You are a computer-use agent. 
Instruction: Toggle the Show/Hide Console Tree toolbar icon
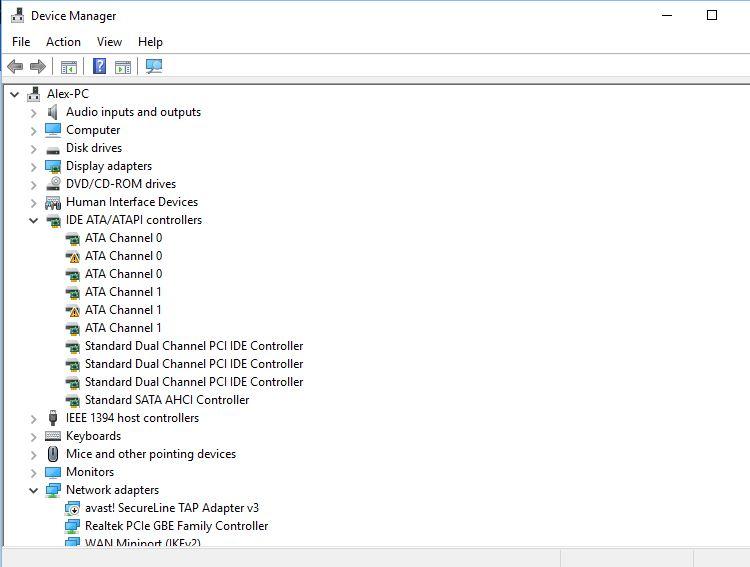(69, 67)
